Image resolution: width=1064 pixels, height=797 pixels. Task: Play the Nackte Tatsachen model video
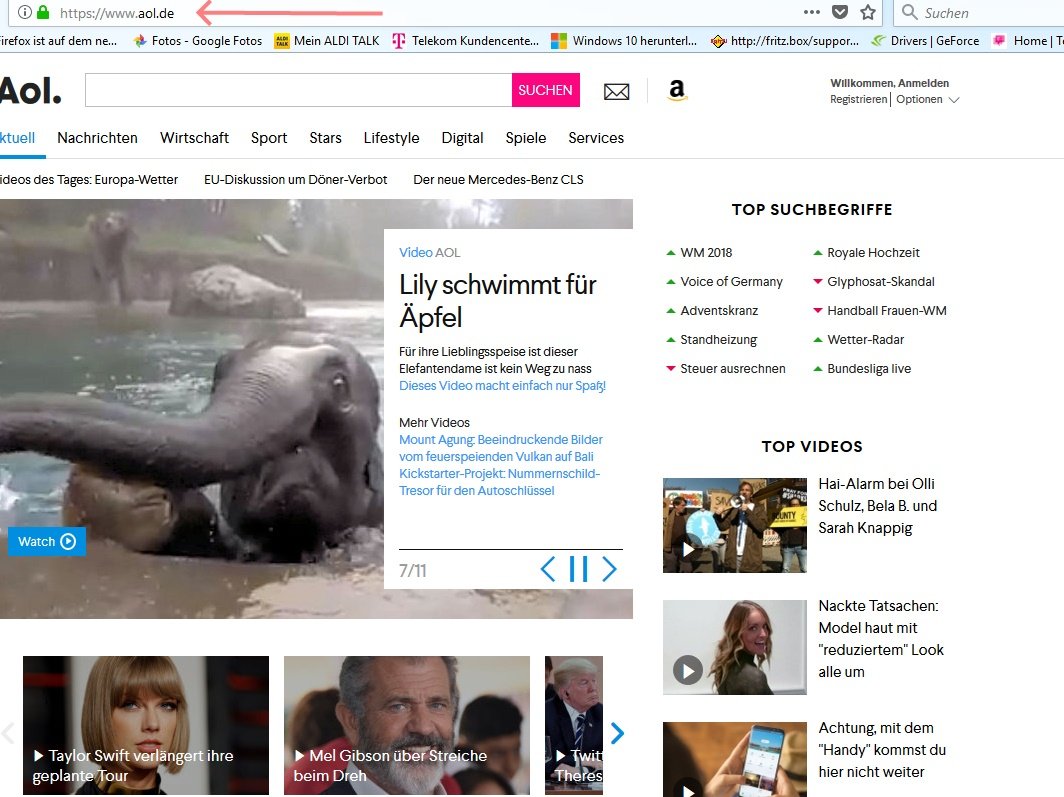(735, 647)
